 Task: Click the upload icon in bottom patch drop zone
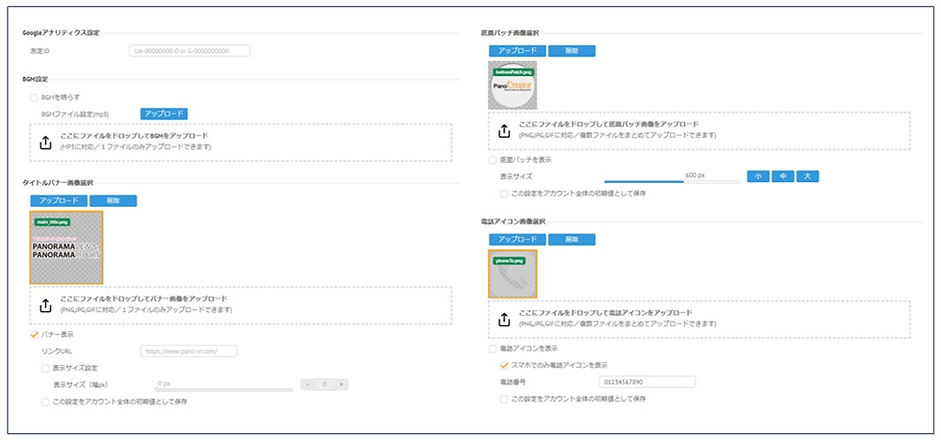[x=502, y=129]
